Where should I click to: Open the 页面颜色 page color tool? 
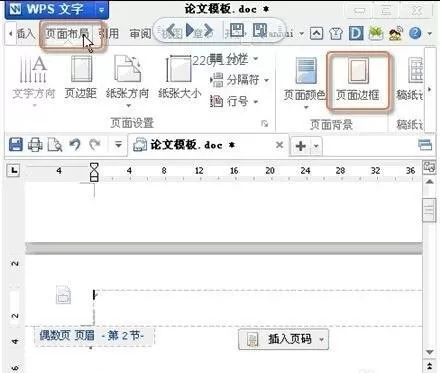305,83
